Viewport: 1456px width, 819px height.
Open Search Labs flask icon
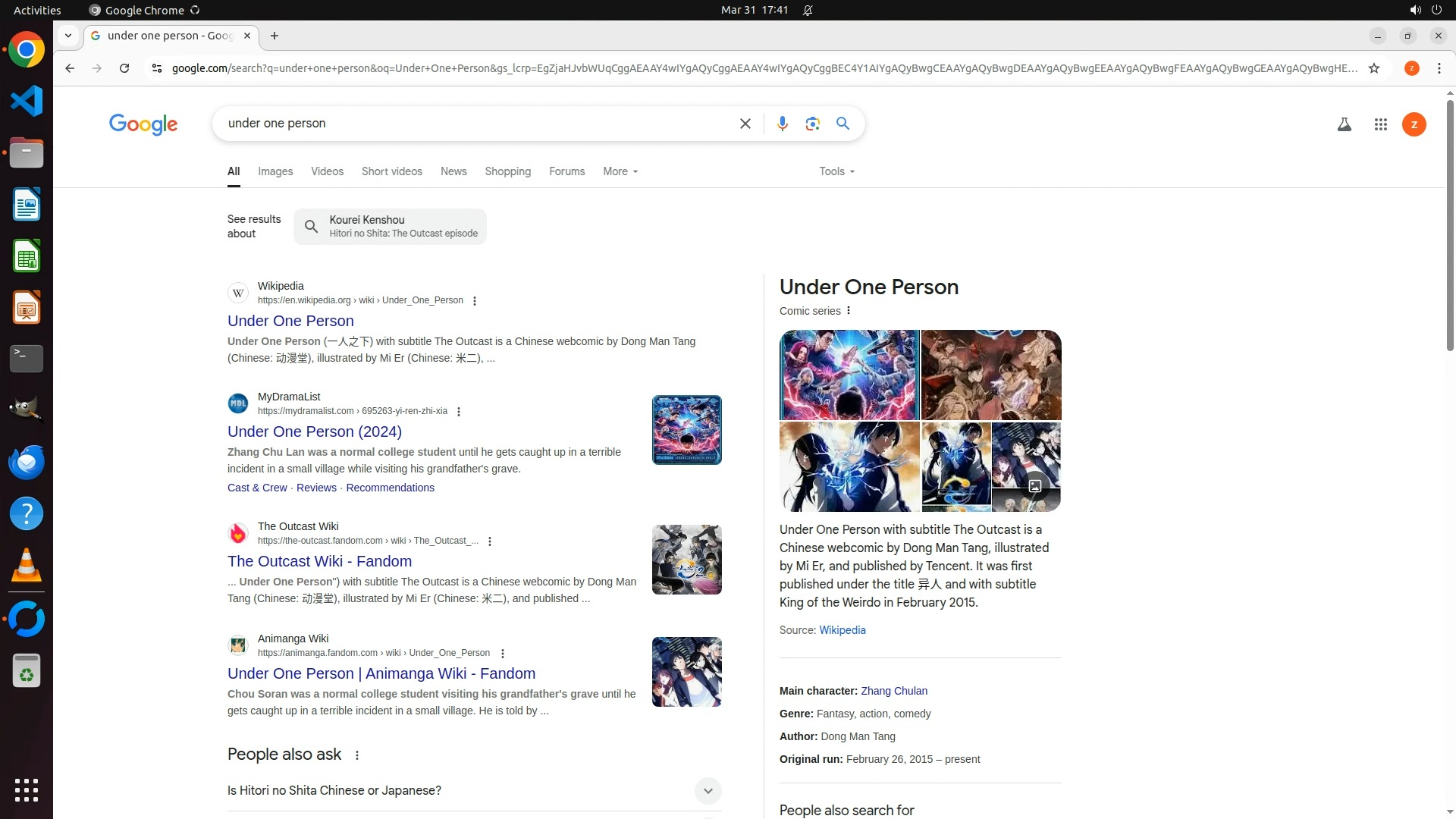(1344, 124)
